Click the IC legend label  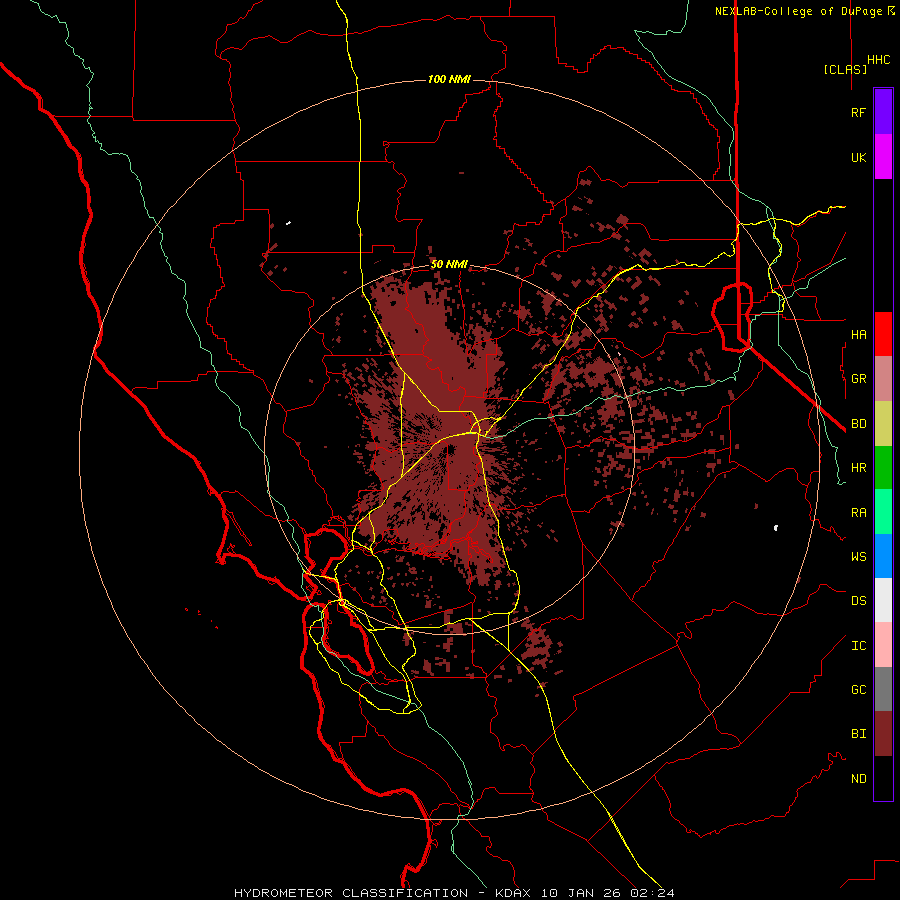tap(858, 646)
